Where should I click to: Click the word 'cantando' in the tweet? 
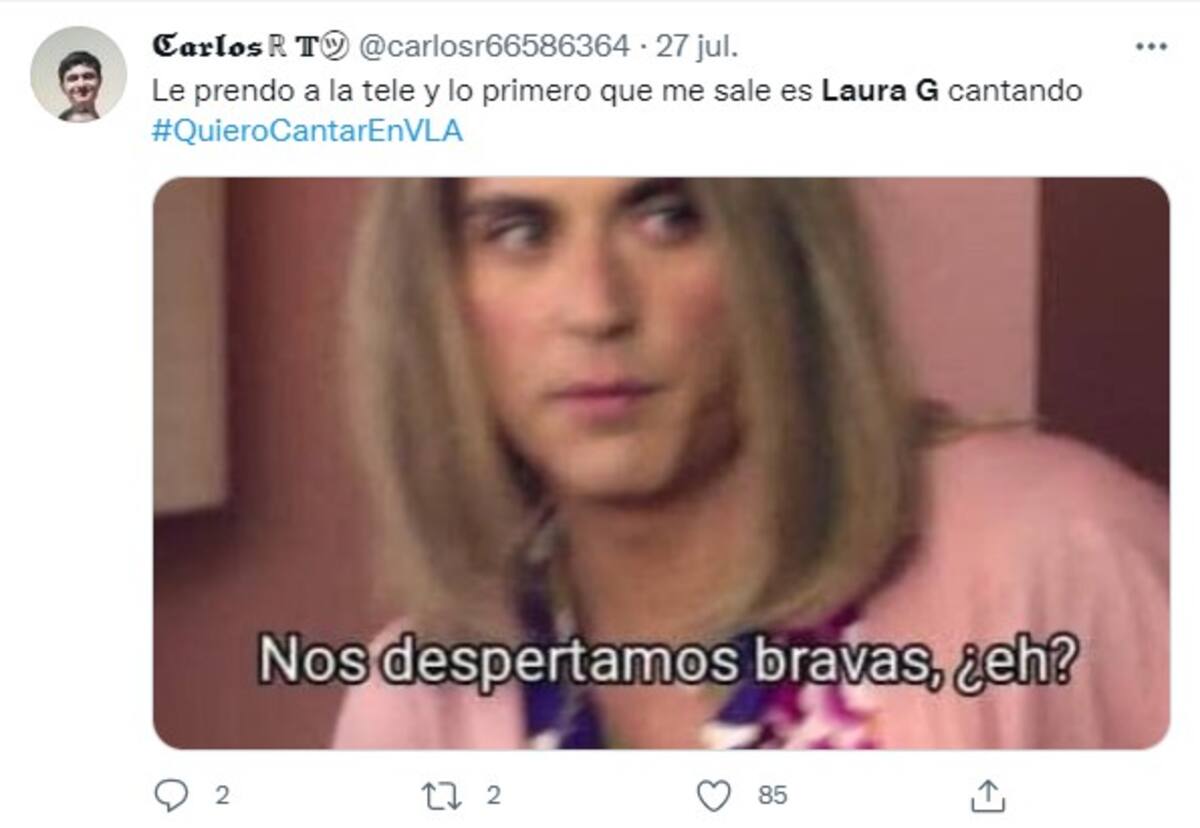pyautogui.click(x=1015, y=91)
